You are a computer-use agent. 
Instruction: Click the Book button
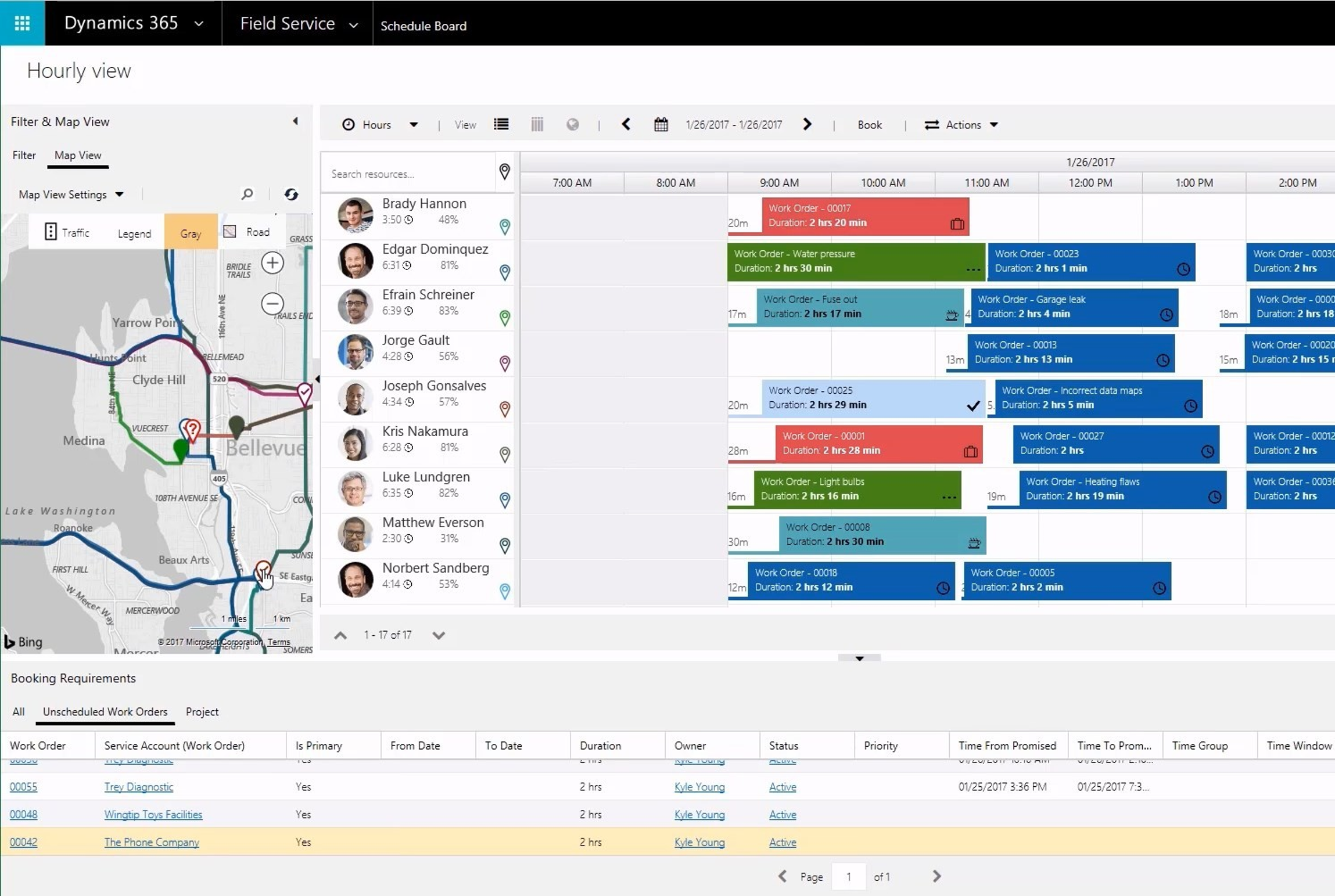(870, 125)
